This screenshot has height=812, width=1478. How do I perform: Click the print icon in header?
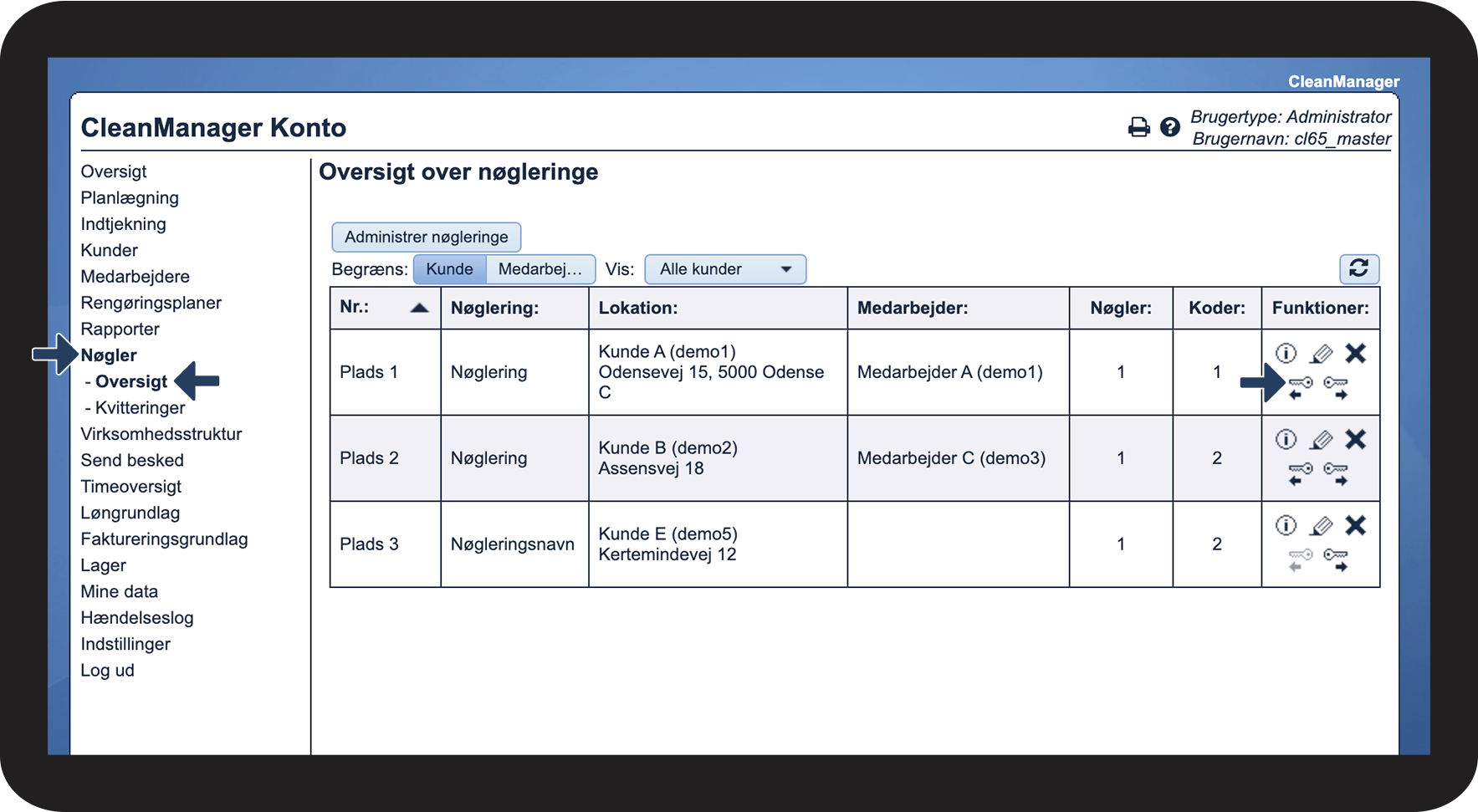[x=1138, y=127]
